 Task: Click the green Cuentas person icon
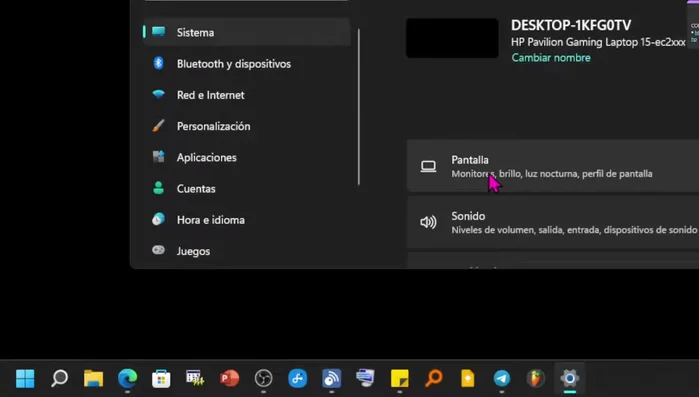(x=158, y=188)
